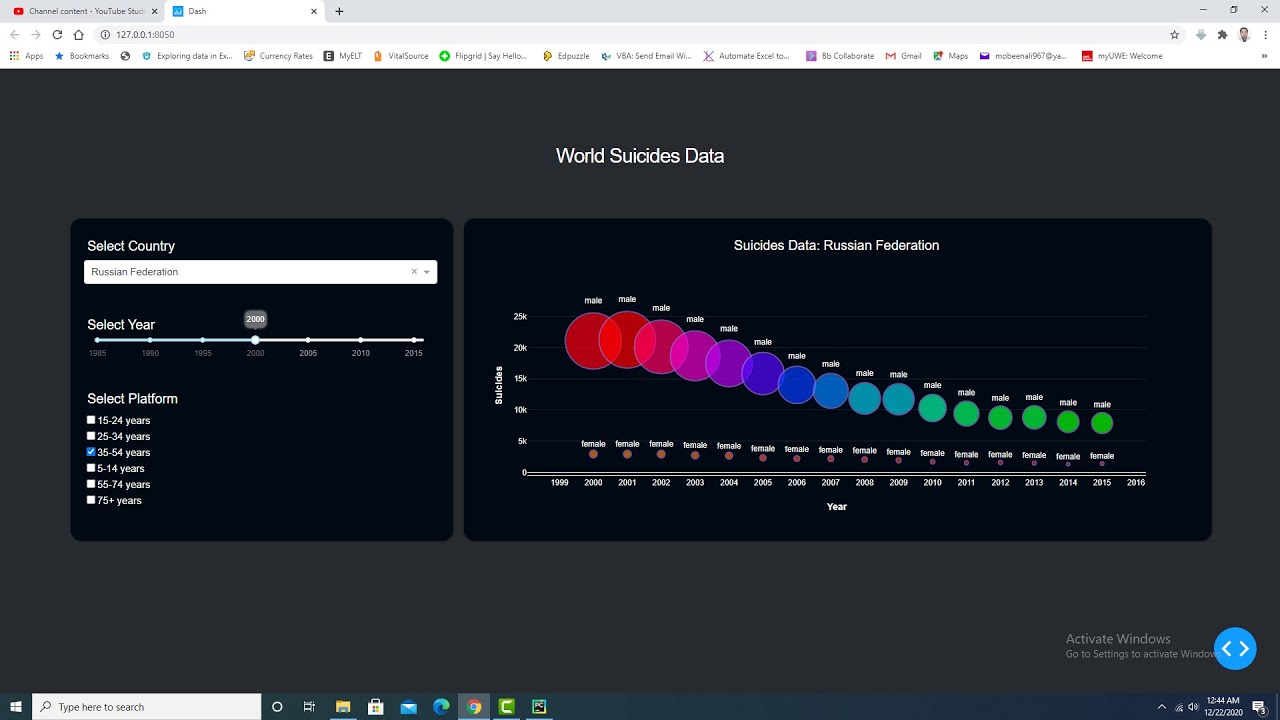The width and height of the screenshot is (1280, 720).
Task: Open Task View from the taskbar
Action: click(x=309, y=707)
